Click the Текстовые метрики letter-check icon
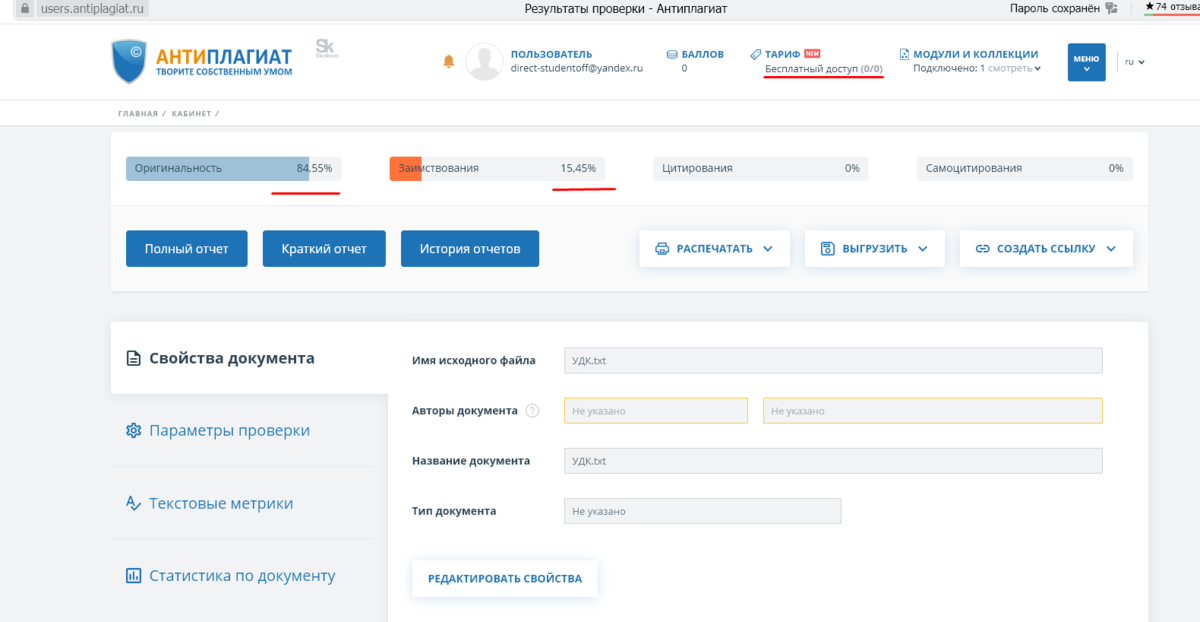The width and height of the screenshot is (1200, 622). pos(133,503)
